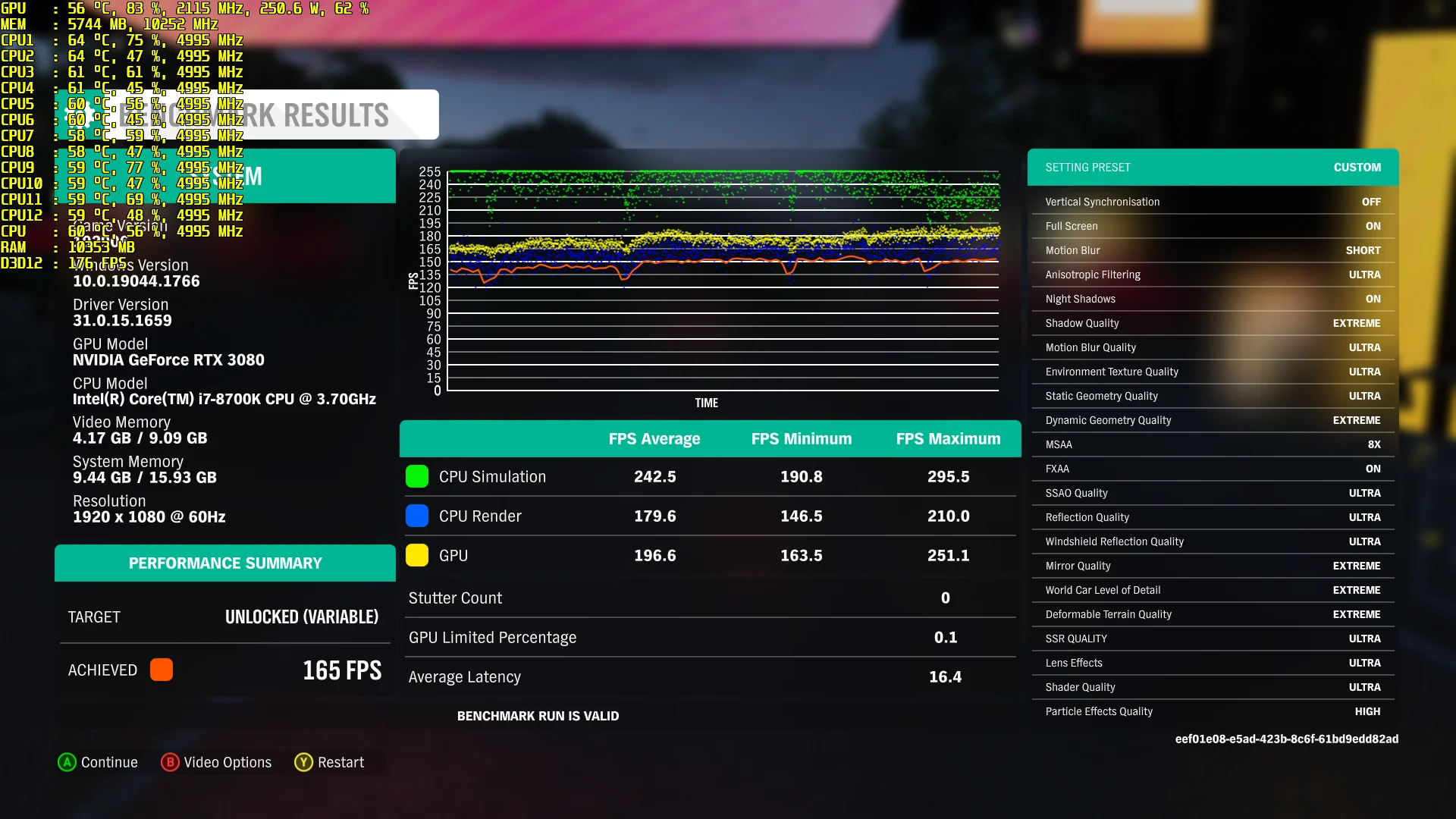Click the CPU Render minimum 146.5 value

(x=802, y=516)
